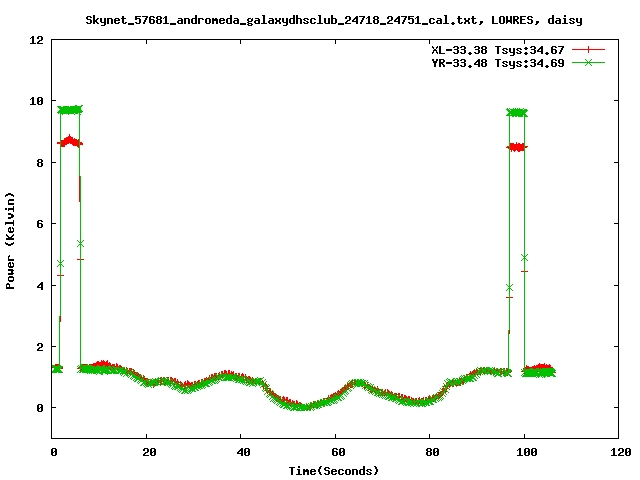Viewport: 640px width, 480px height.
Task: Click y-axis tick label 8
Action: [x=40, y=163]
